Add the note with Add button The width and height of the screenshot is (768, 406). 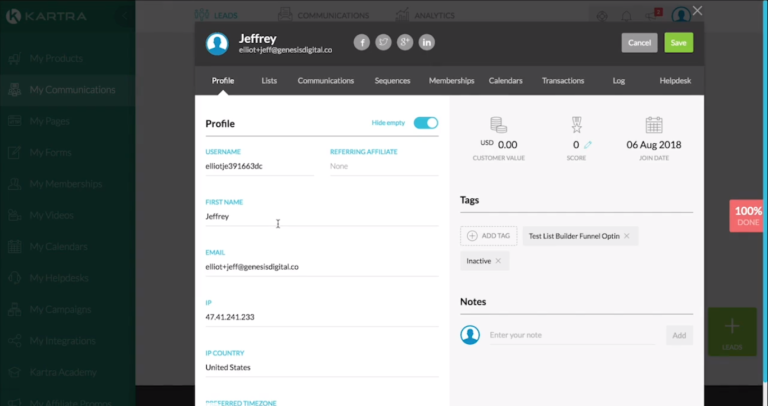tap(679, 335)
